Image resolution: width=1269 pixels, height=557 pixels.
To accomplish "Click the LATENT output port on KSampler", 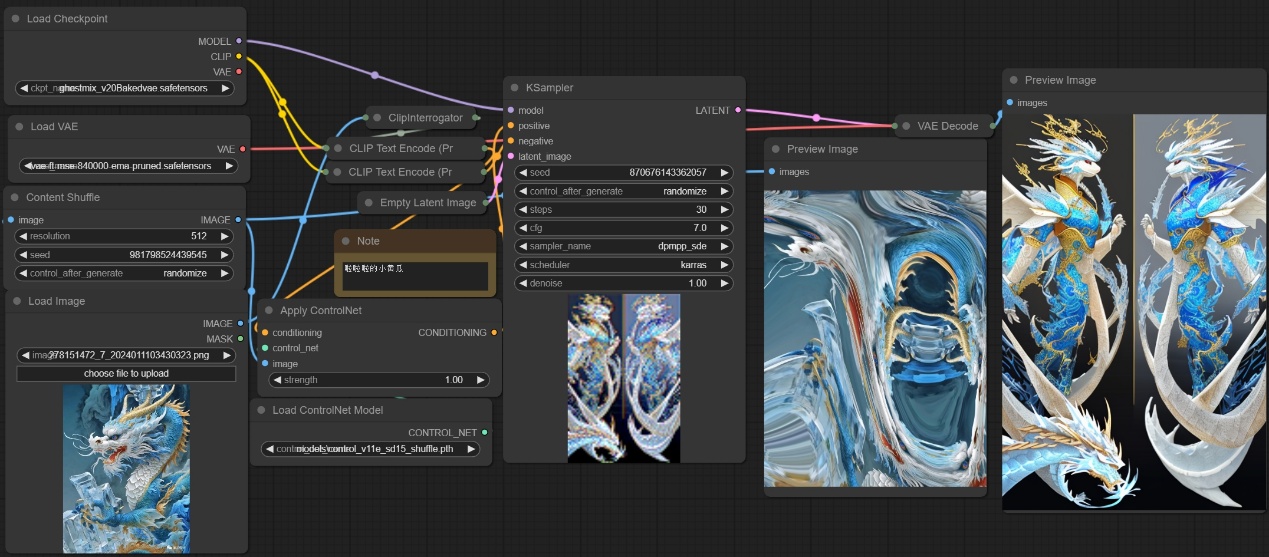I will (738, 110).
